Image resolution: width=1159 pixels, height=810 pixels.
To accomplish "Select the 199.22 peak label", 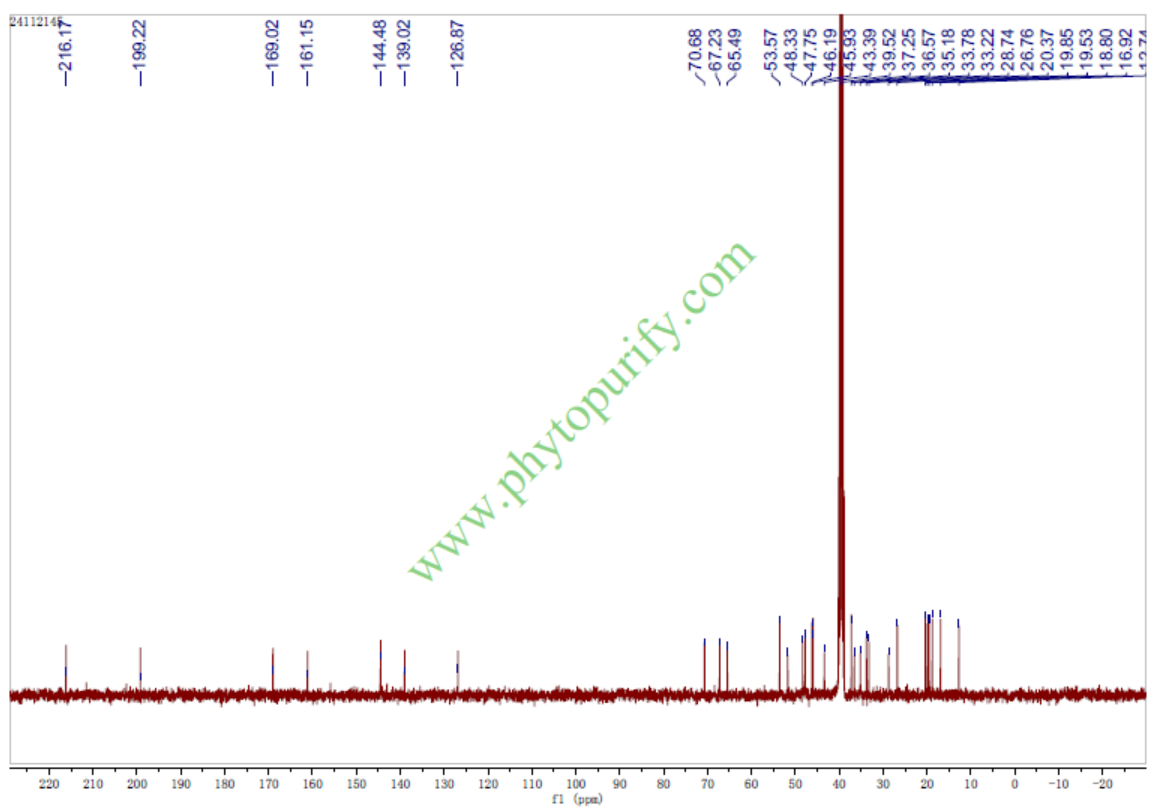I will point(140,44).
